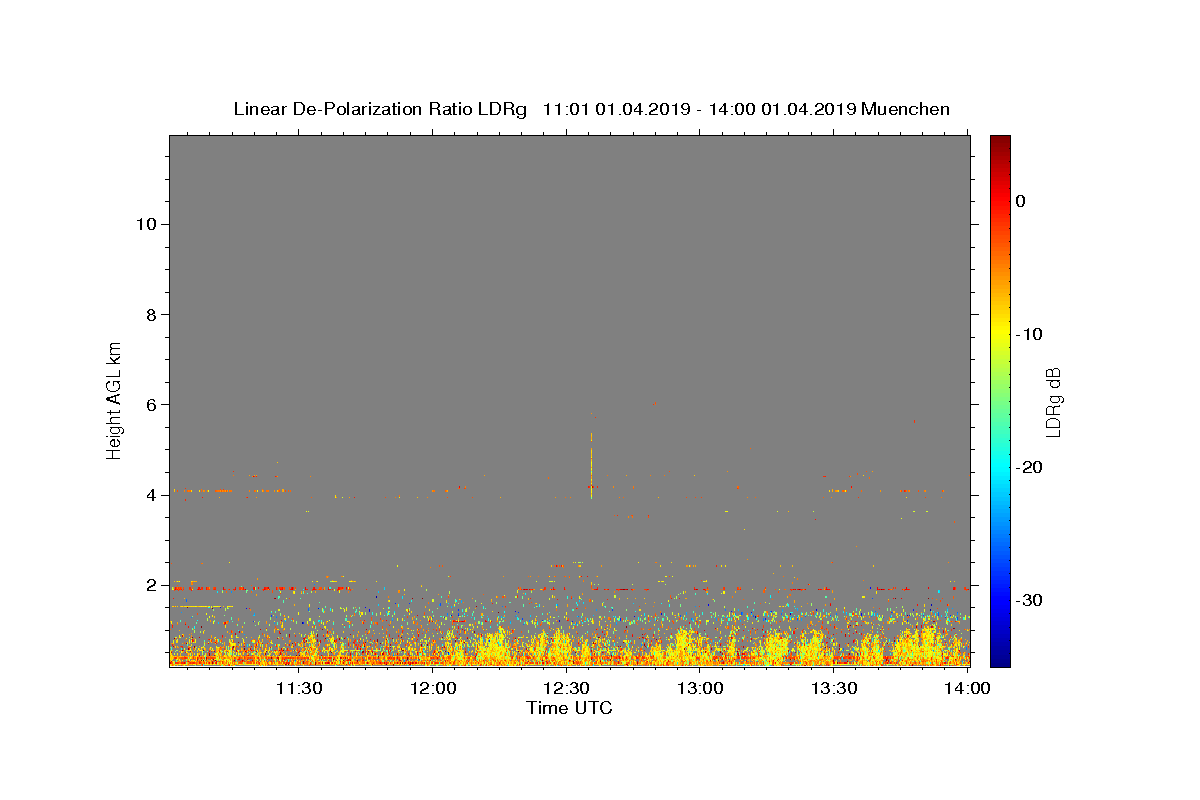Screen dimensions: 1200x800
Task: Click the '-20' colorbar tick label
Action: tap(1030, 467)
